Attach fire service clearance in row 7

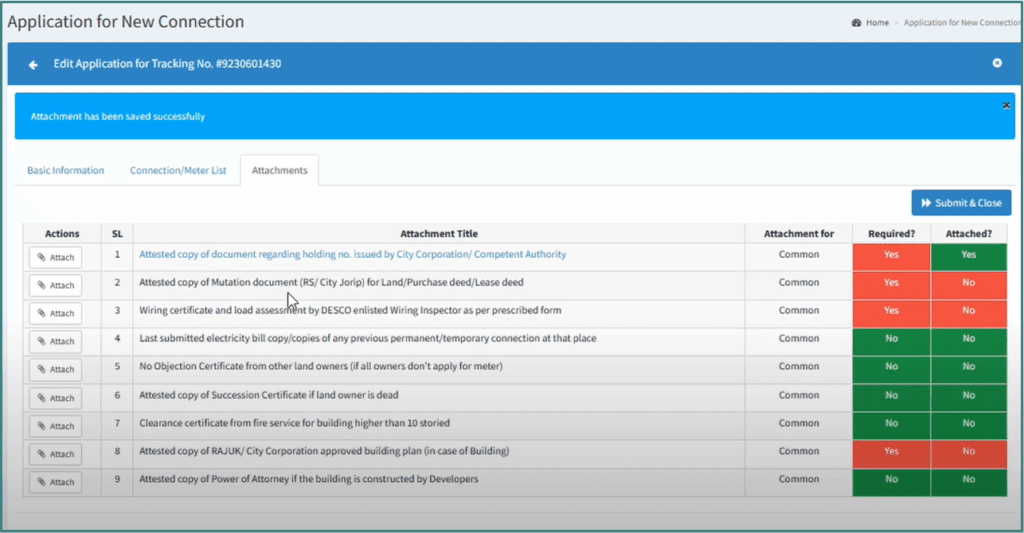pyautogui.click(x=56, y=426)
